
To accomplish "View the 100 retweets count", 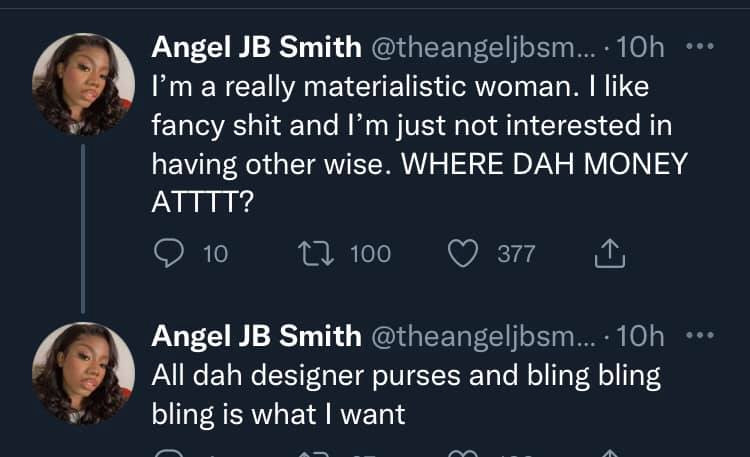I will click(370, 254).
